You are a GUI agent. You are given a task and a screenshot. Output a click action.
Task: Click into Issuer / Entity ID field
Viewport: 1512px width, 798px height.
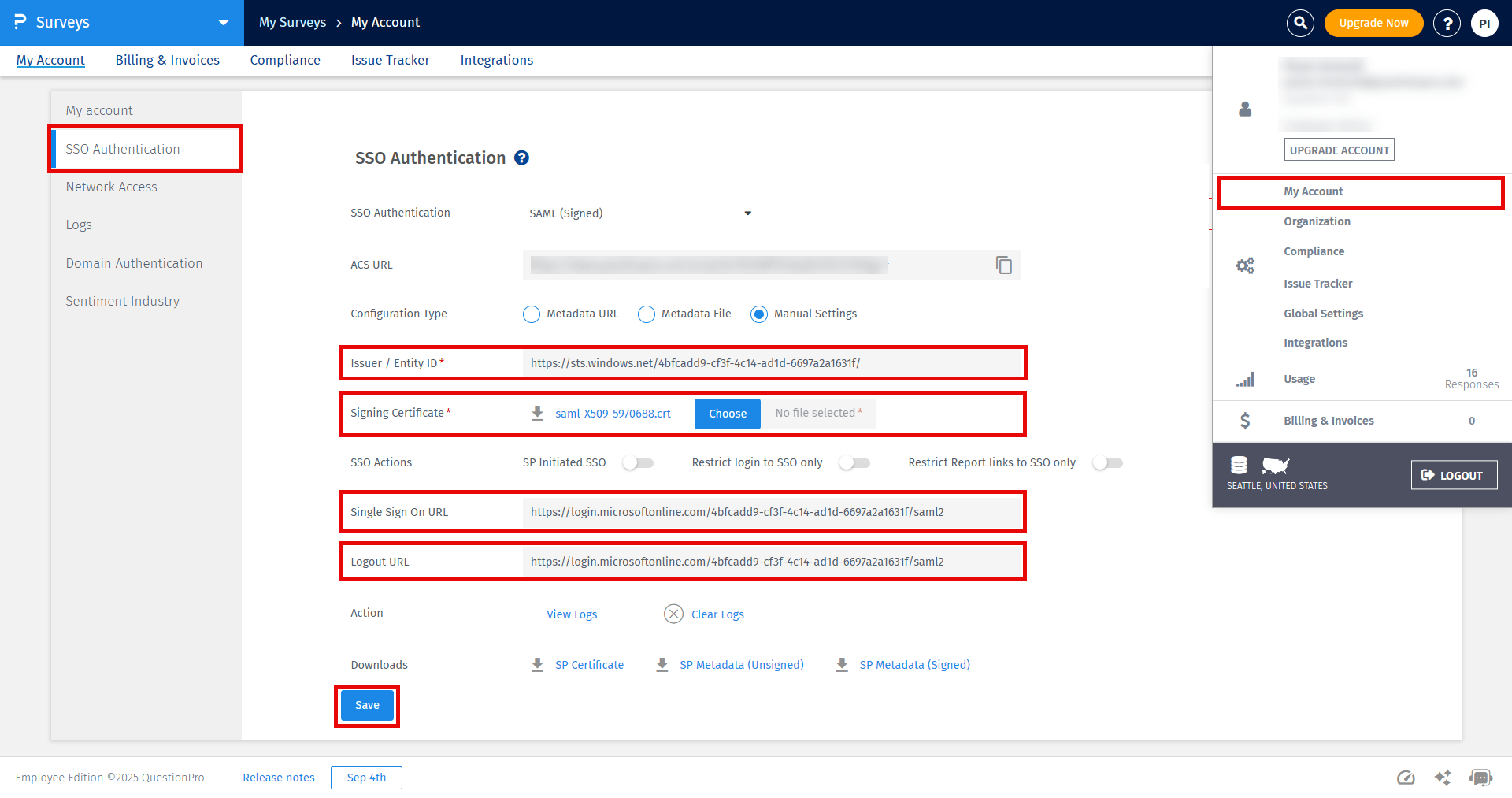pos(772,363)
